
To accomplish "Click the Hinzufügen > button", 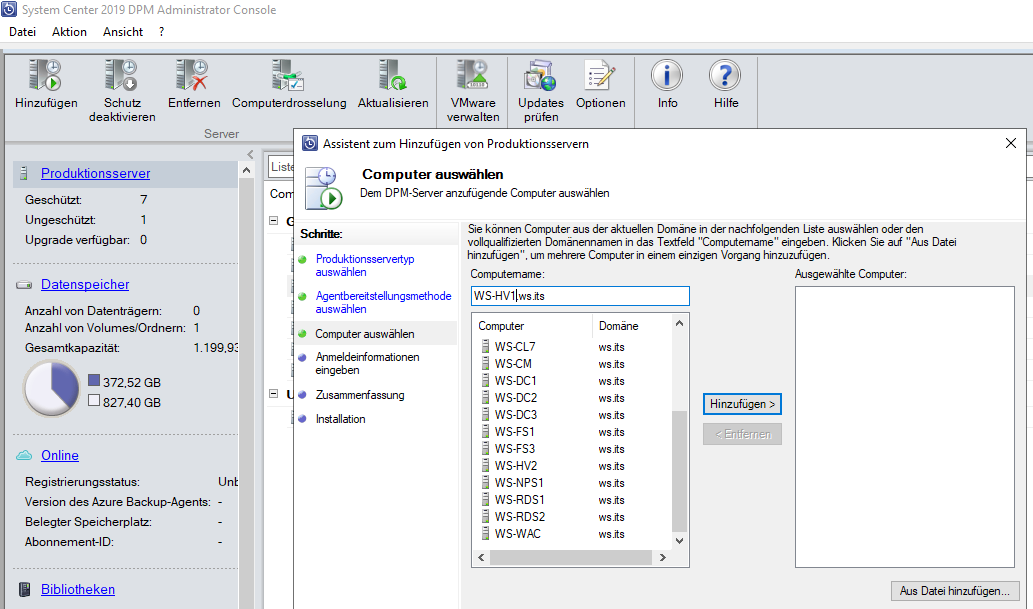I will click(742, 404).
